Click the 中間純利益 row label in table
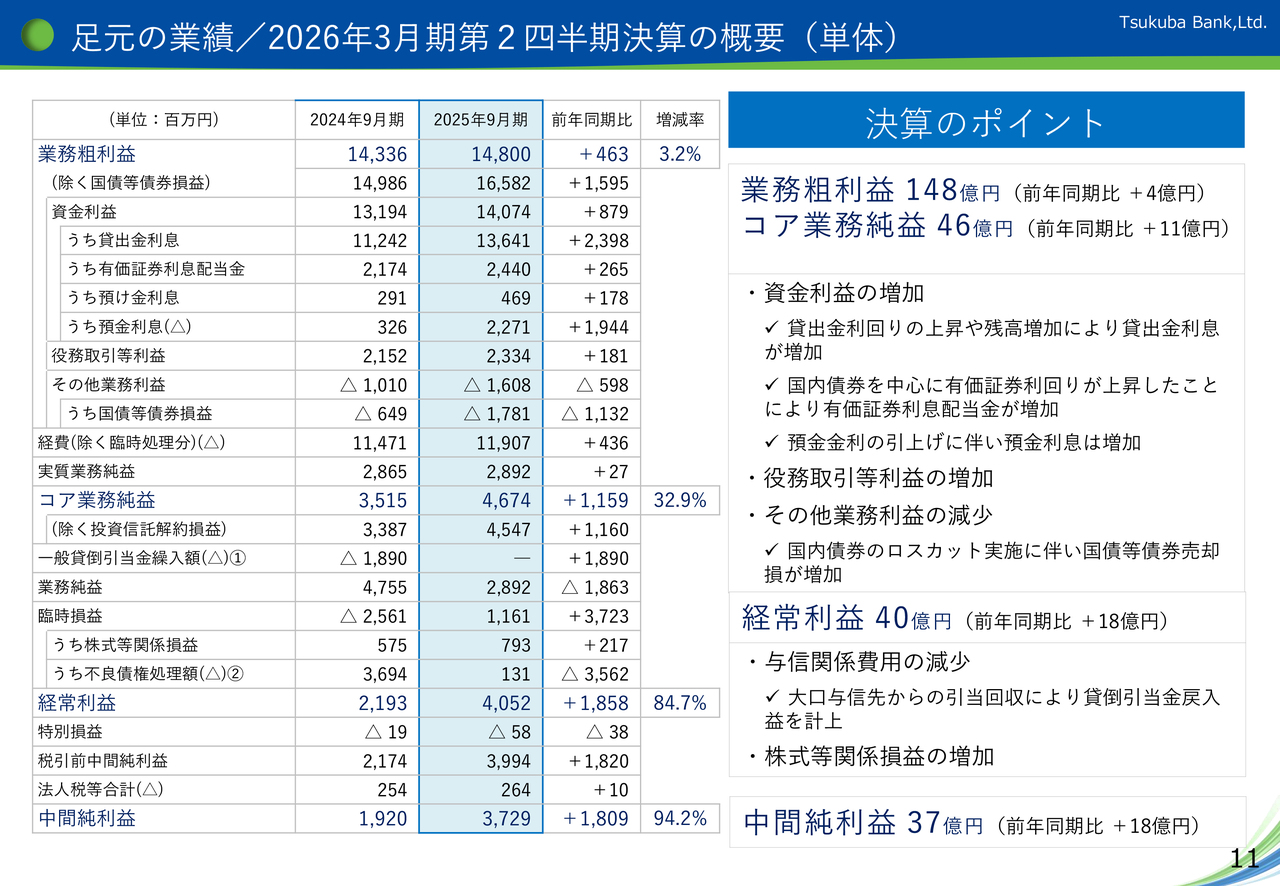The height and width of the screenshot is (886, 1280). click(87, 819)
